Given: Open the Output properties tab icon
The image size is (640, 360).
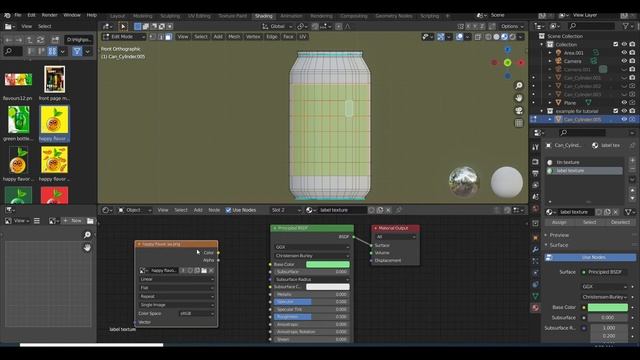Looking at the screenshot, I should pos(535,173).
